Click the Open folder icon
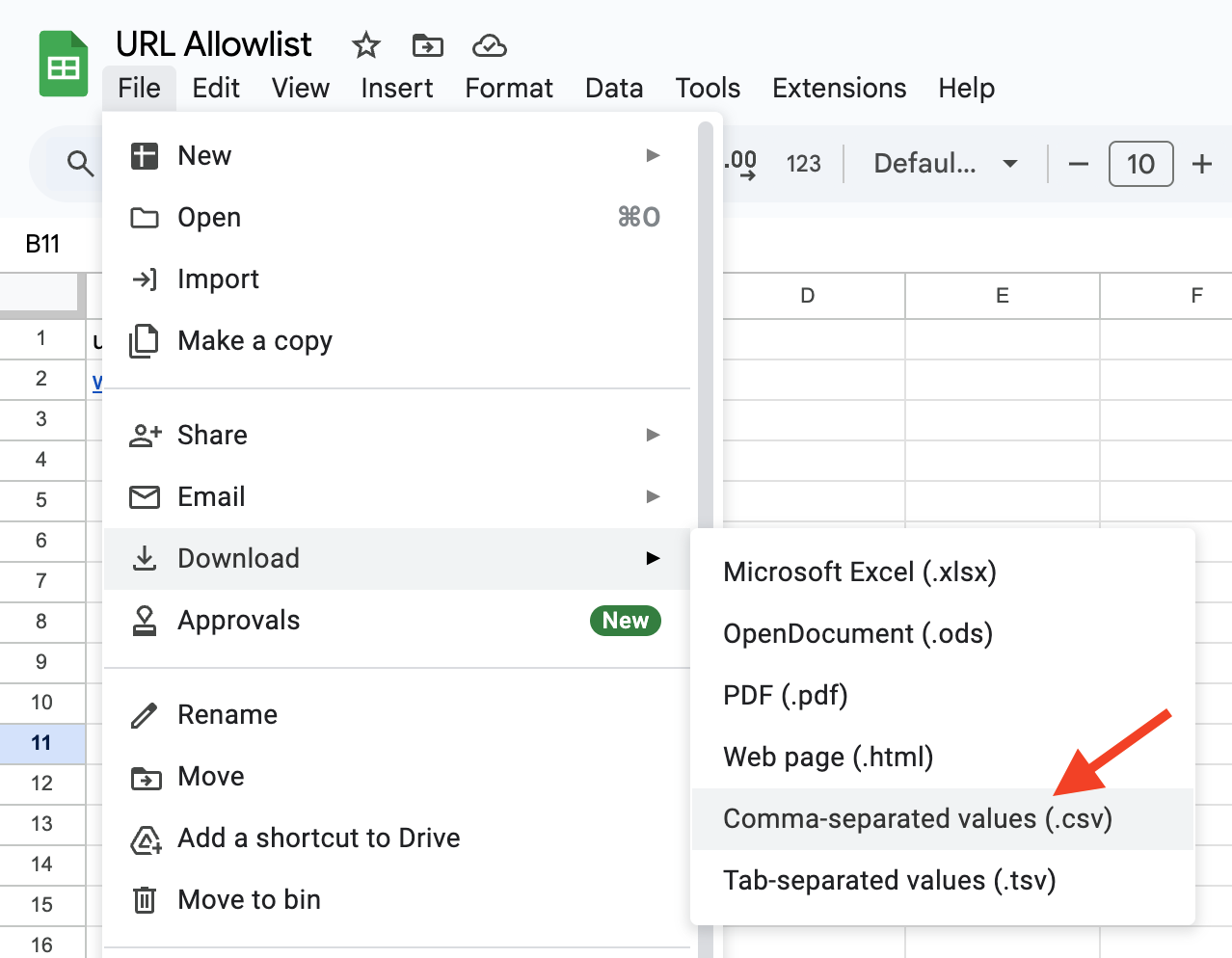1232x958 pixels. (x=145, y=218)
